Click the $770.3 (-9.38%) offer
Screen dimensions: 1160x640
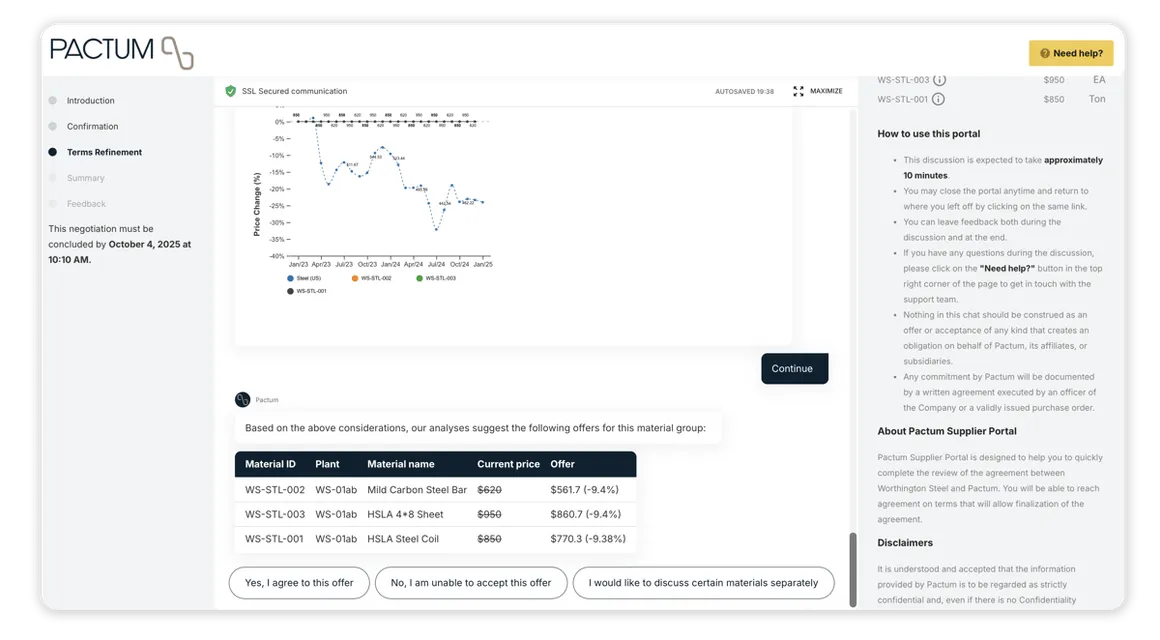click(x=588, y=539)
